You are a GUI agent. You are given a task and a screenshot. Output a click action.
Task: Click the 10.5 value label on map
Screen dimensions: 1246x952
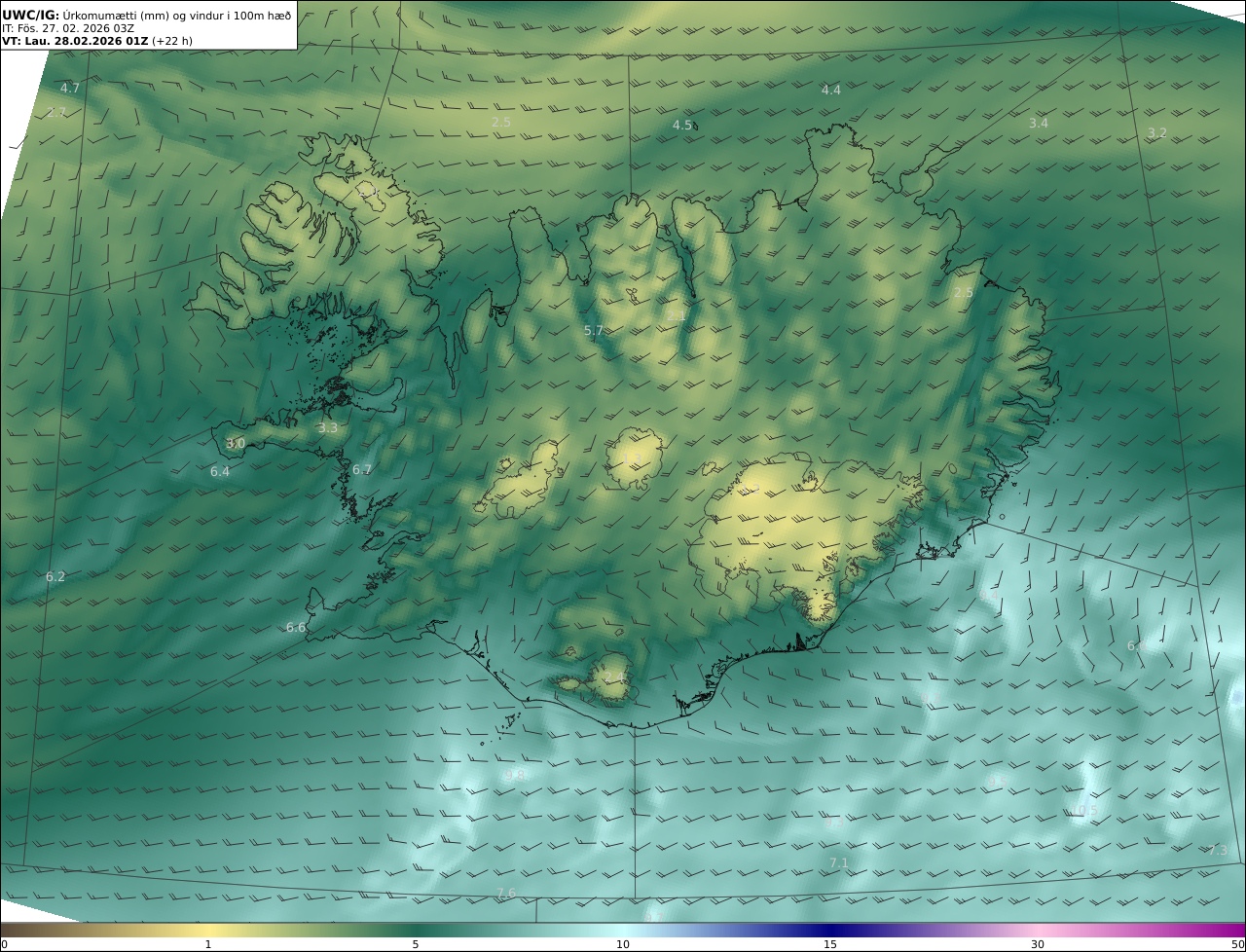tap(1084, 811)
